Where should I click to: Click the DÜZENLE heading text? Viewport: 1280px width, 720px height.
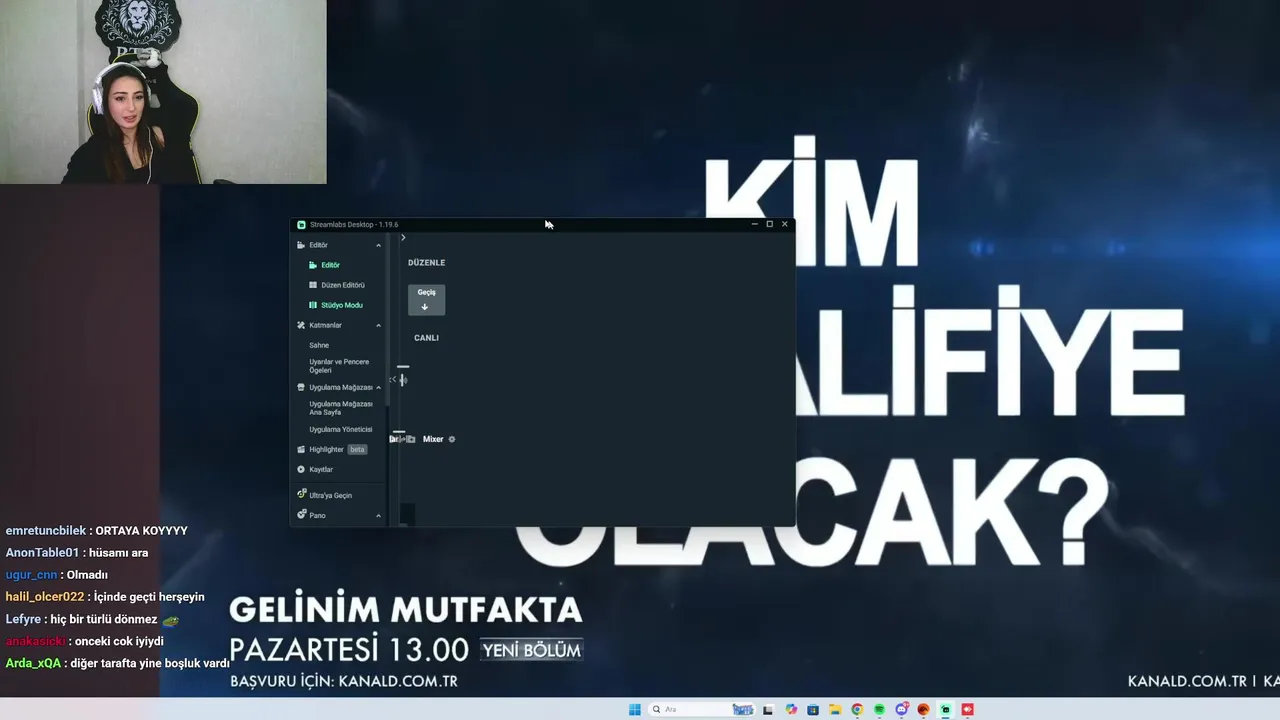pyautogui.click(x=426, y=263)
